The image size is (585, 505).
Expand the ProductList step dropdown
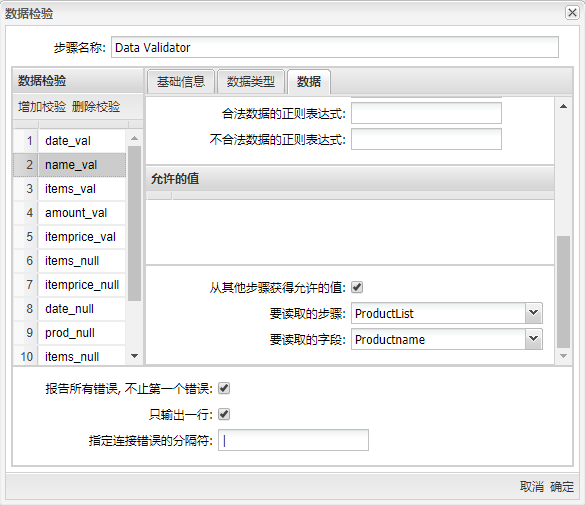pos(534,313)
